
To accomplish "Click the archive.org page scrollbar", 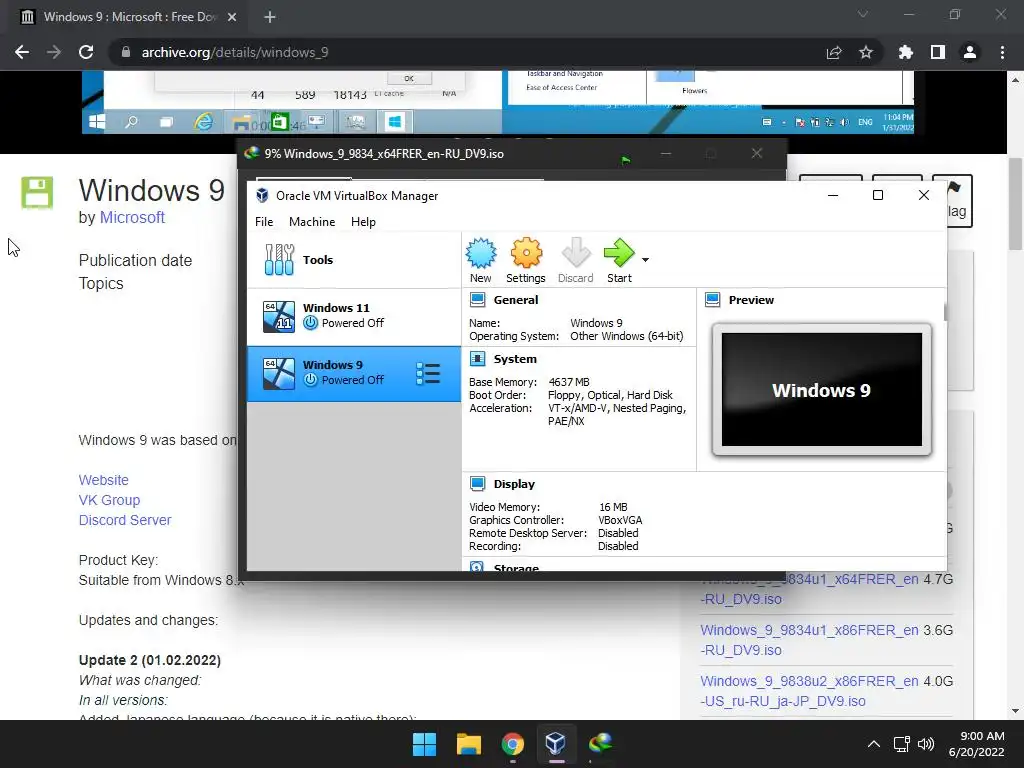I will click(1016, 204).
